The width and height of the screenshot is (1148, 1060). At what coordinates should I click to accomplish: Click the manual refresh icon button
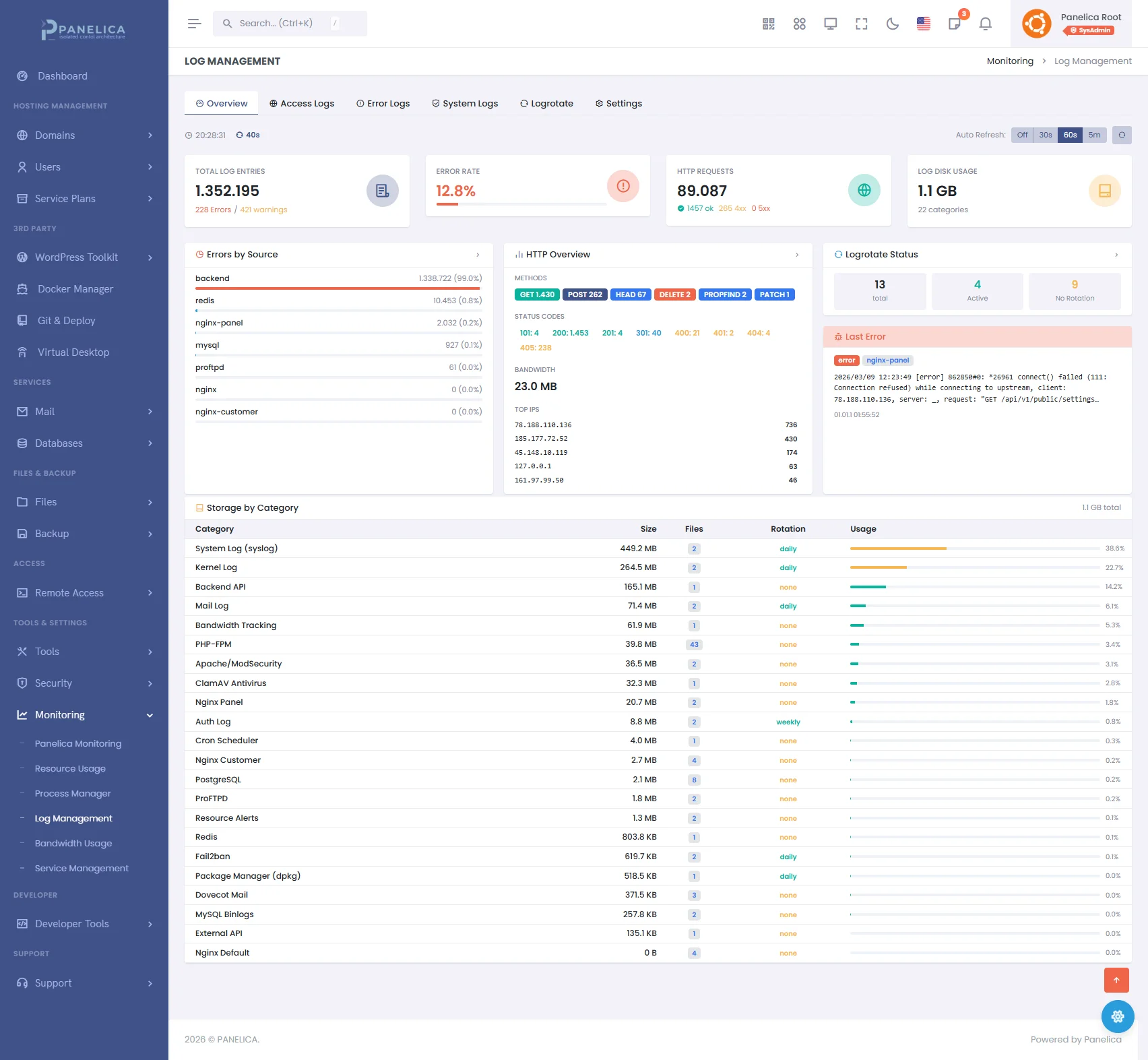click(1121, 135)
